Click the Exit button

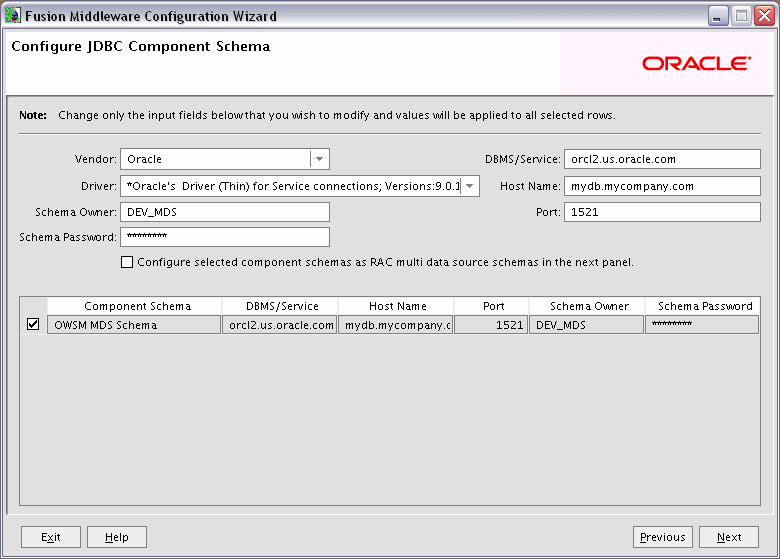point(51,537)
